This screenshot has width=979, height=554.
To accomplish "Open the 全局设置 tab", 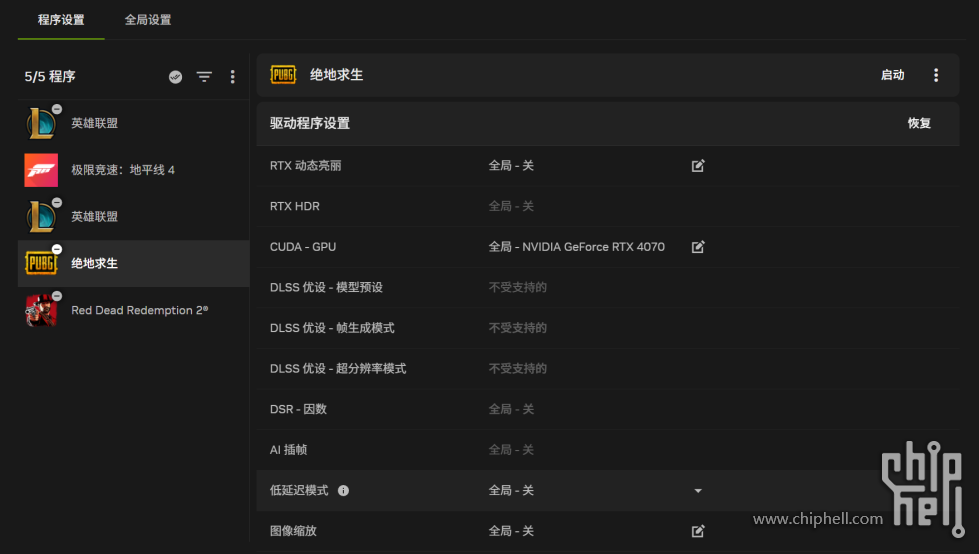I will coord(148,20).
